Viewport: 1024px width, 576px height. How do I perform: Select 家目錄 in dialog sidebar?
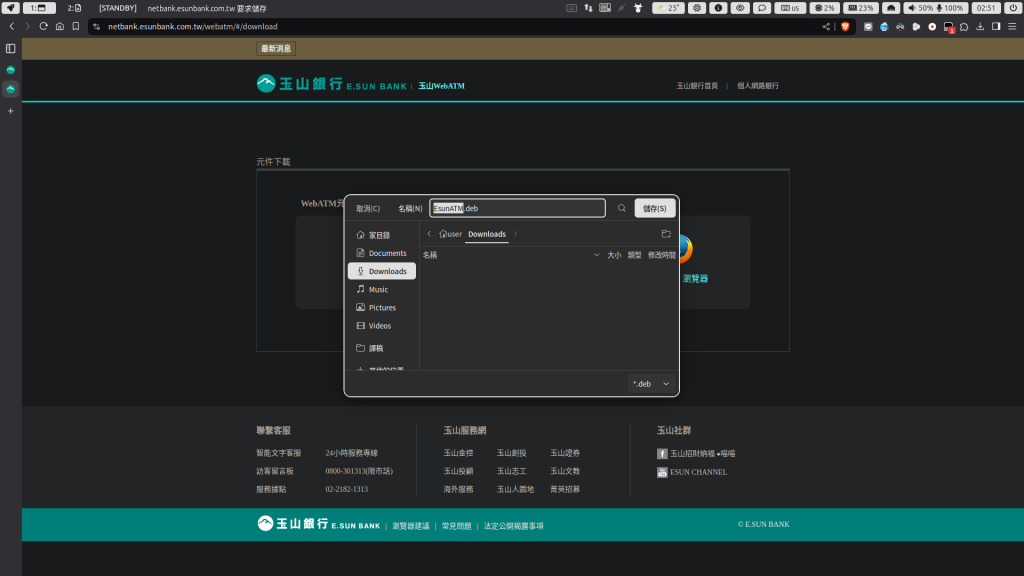(381, 235)
